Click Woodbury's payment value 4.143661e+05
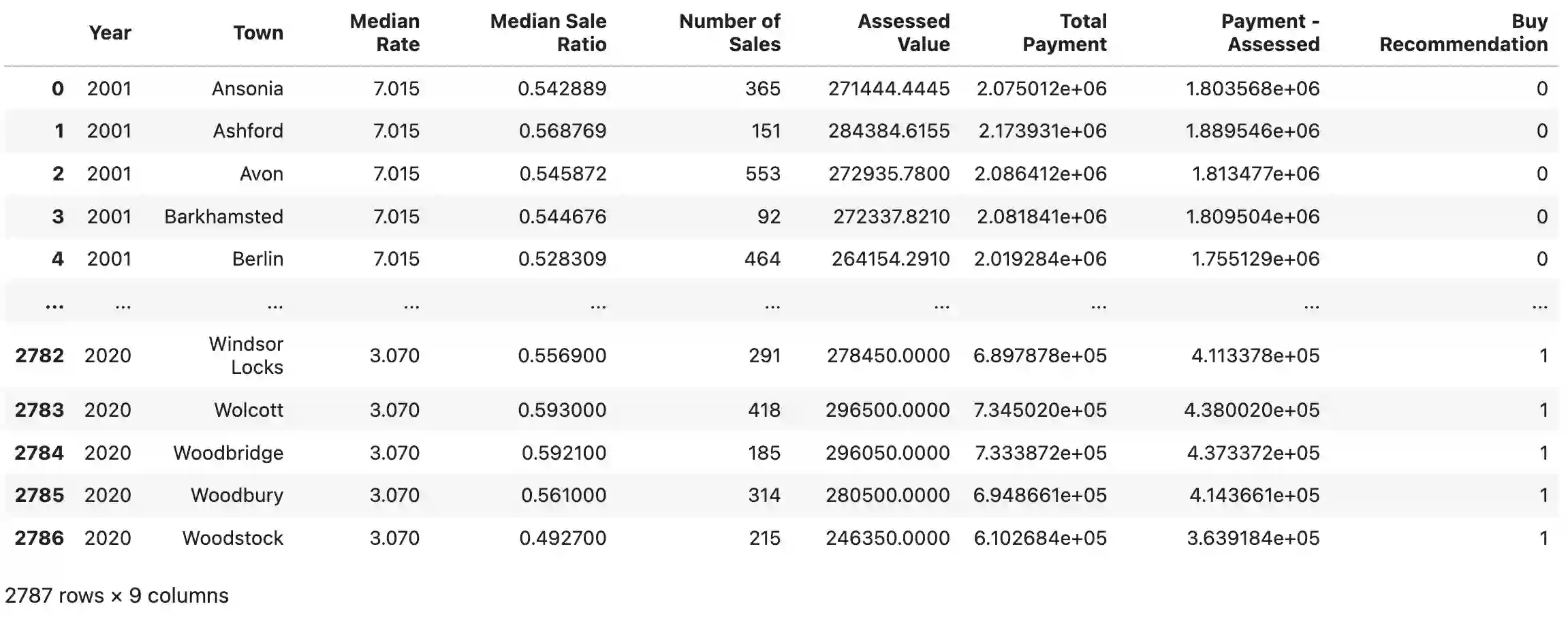 pyautogui.click(x=1254, y=495)
